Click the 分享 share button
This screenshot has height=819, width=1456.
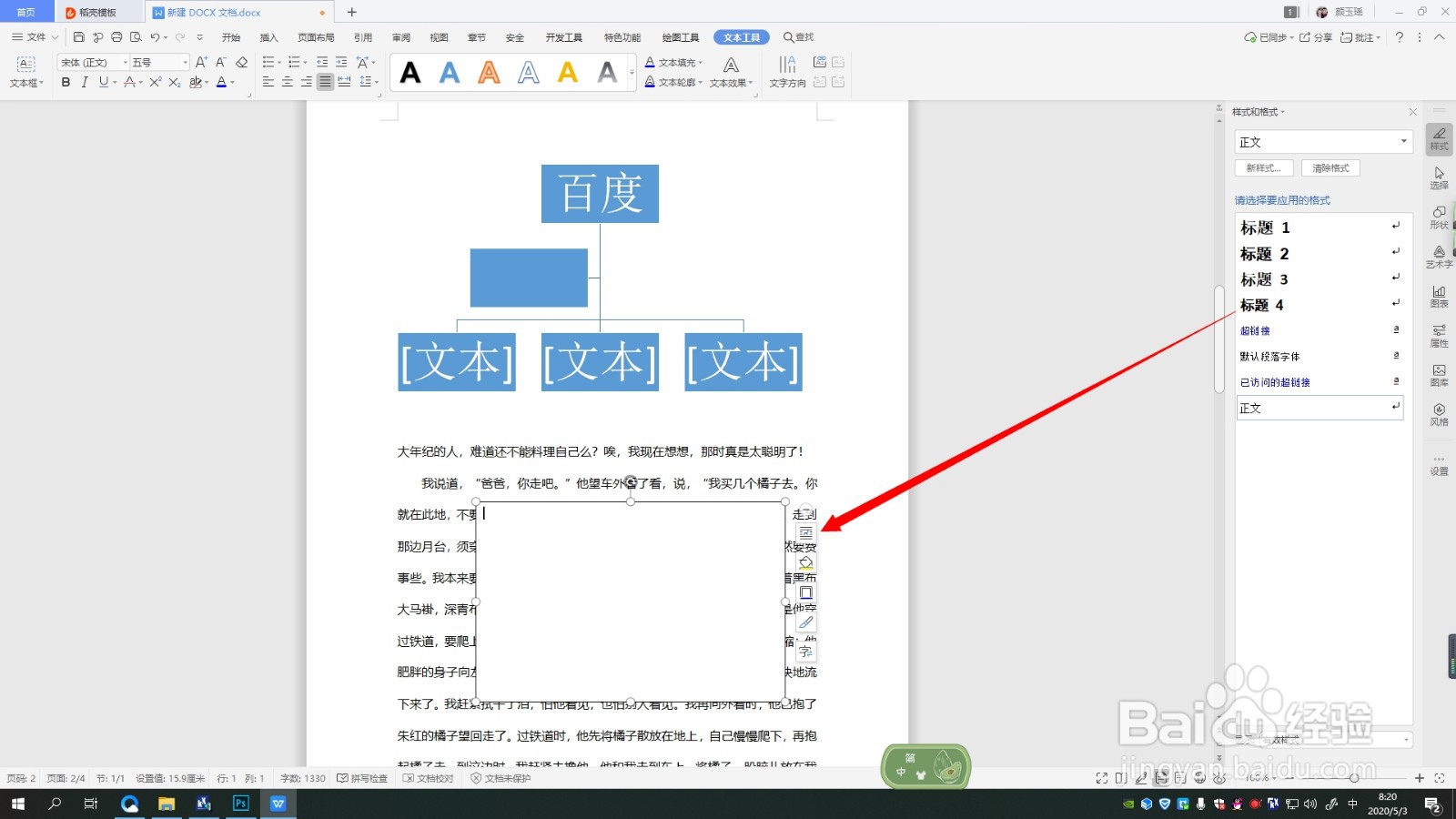pyautogui.click(x=1316, y=37)
